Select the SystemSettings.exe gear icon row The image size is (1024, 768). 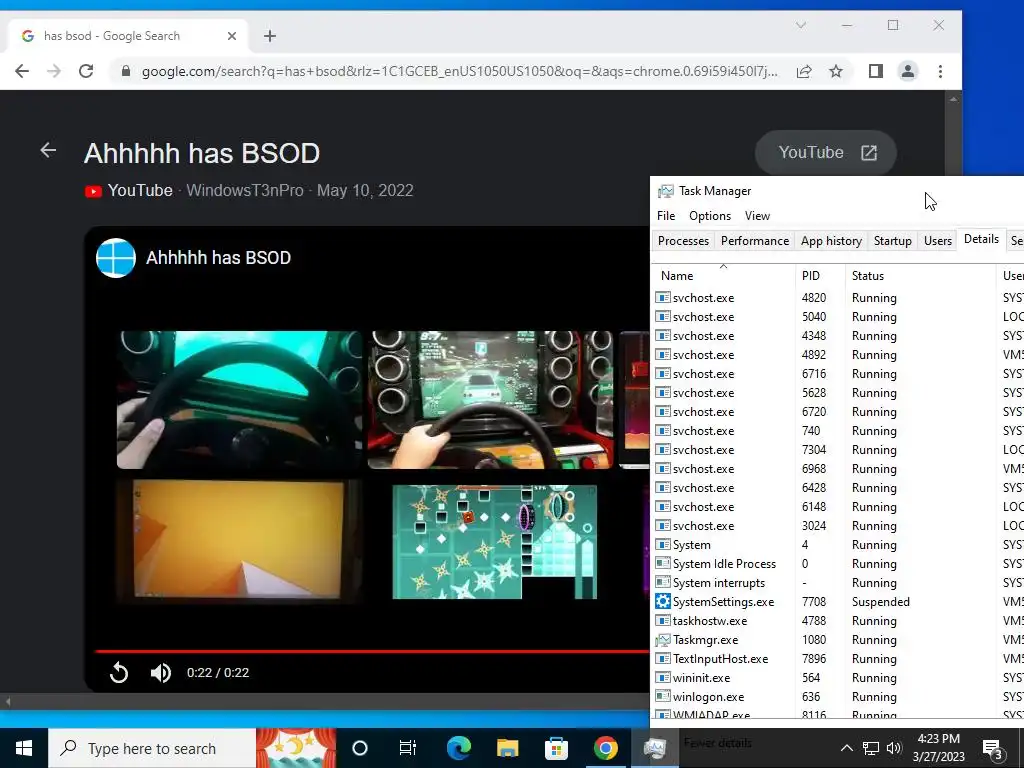coord(838,601)
